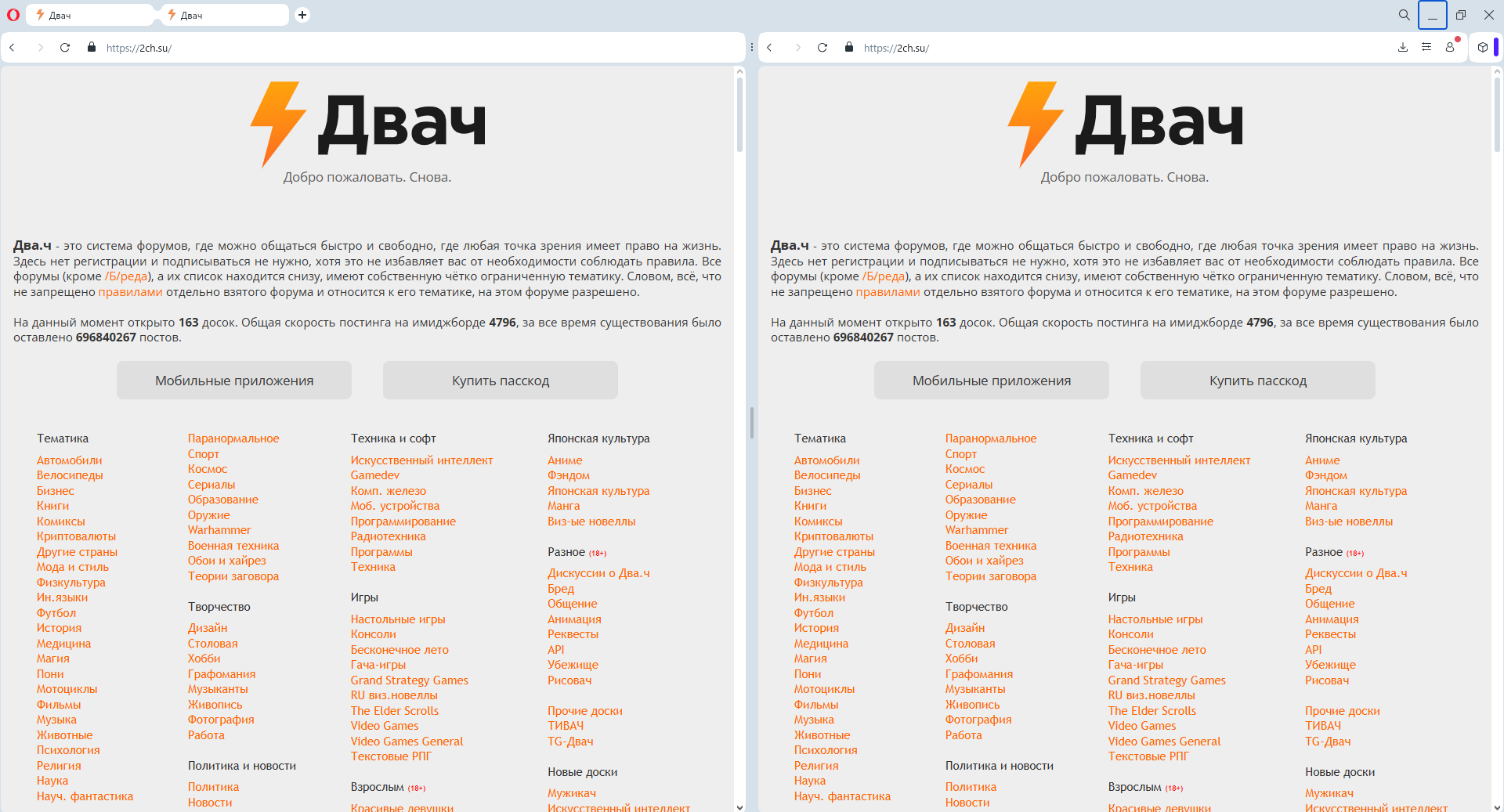The height and width of the screenshot is (812, 1504).
Task: Open Радиотехника board in the right pane
Action: [1146, 536]
